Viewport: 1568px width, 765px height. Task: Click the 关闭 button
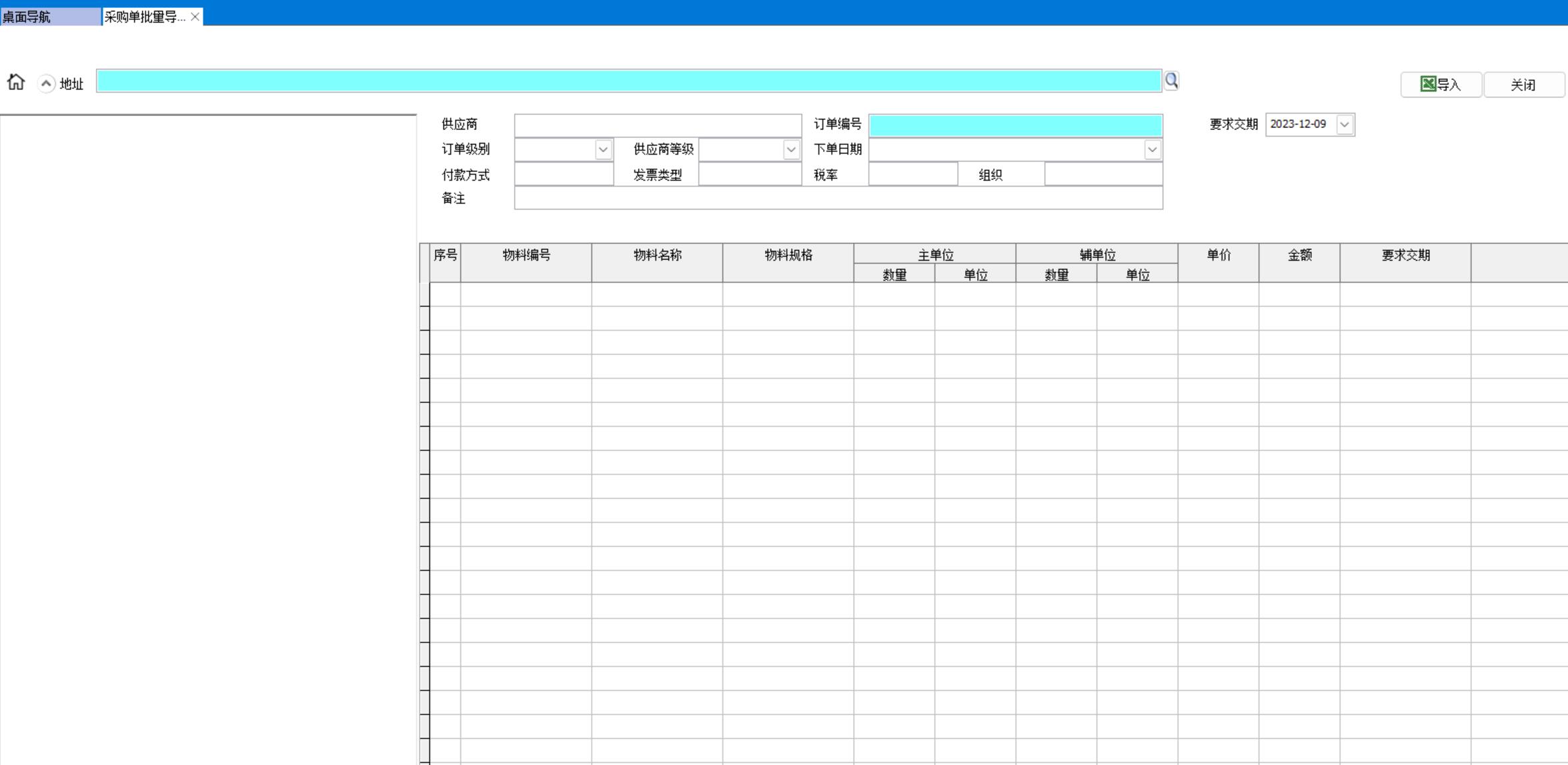coord(1523,85)
